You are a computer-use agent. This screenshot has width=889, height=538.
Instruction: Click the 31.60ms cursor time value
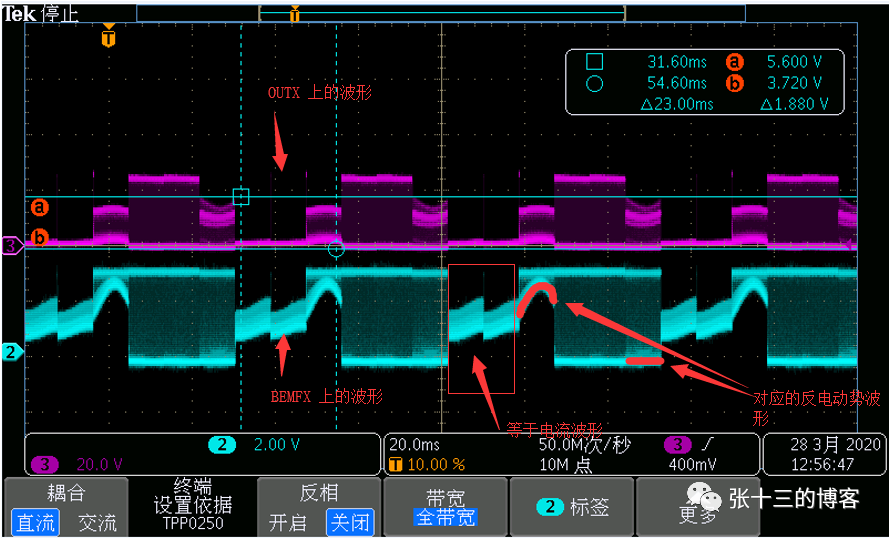677,61
